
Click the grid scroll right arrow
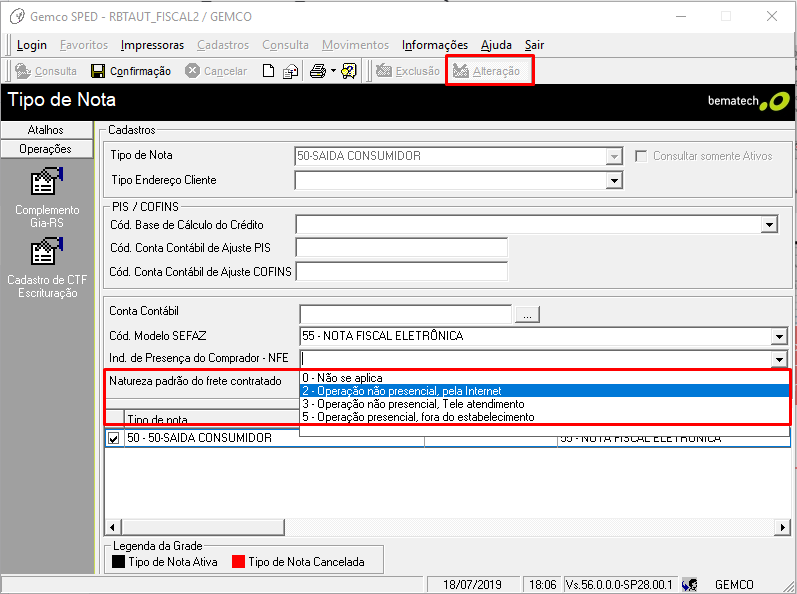[x=782, y=527]
